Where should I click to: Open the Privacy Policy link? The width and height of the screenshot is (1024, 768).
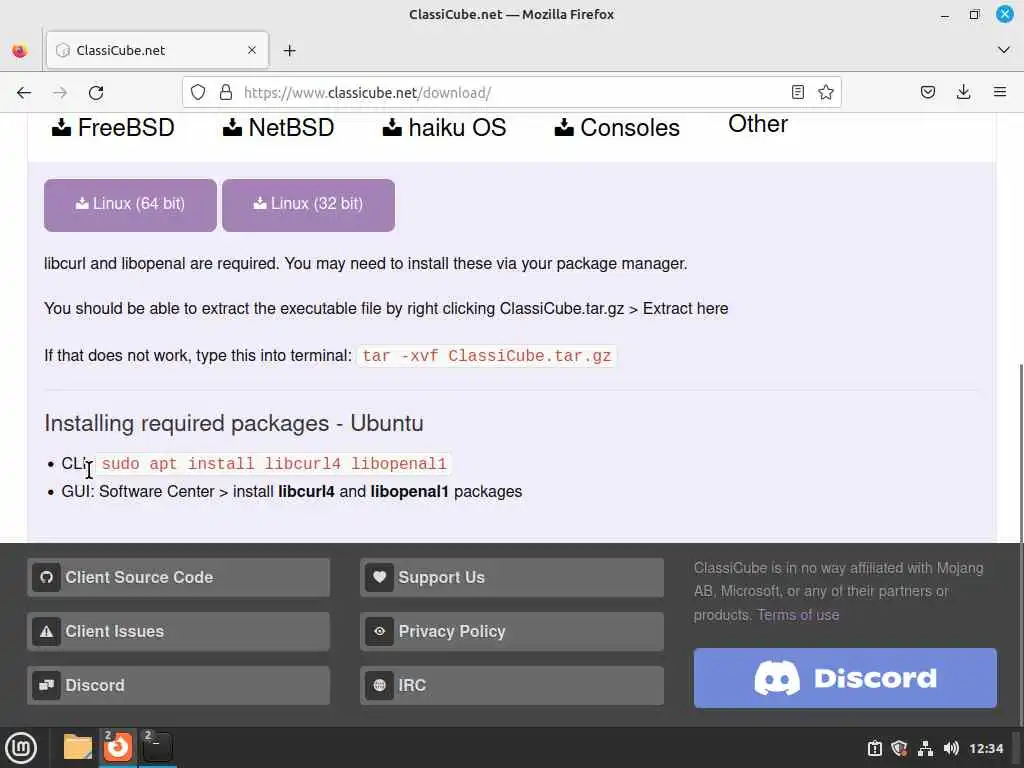pyautogui.click(x=511, y=632)
